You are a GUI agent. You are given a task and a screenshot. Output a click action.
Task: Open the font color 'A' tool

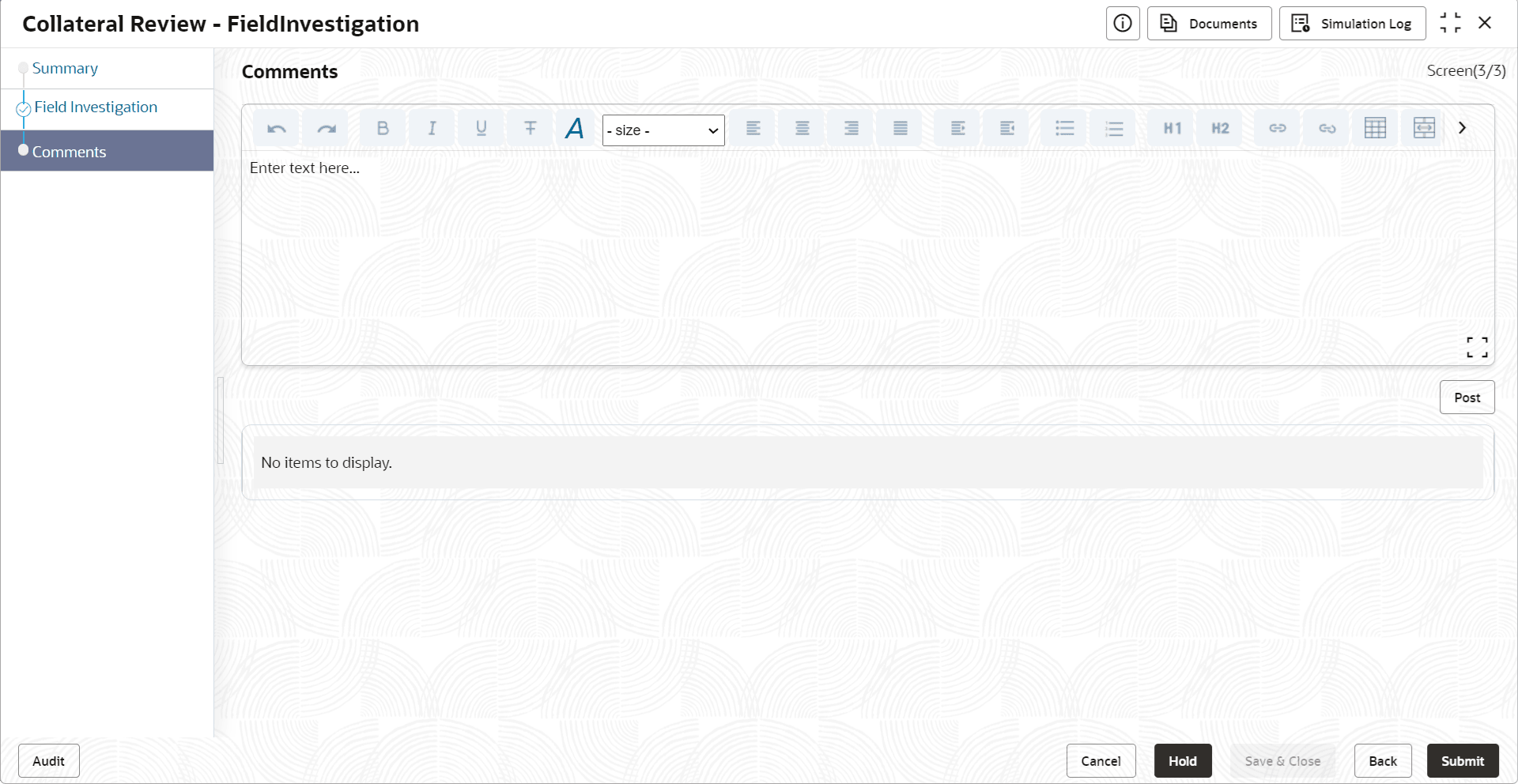coord(575,128)
